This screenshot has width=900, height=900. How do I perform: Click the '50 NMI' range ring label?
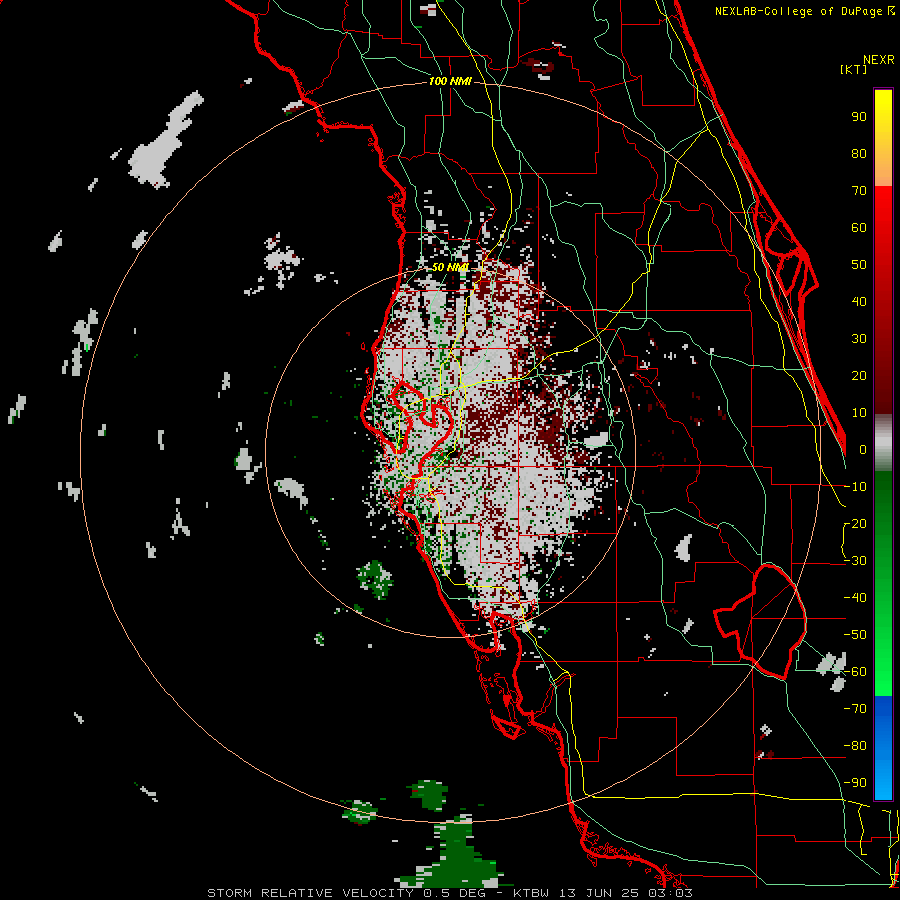[x=450, y=267]
